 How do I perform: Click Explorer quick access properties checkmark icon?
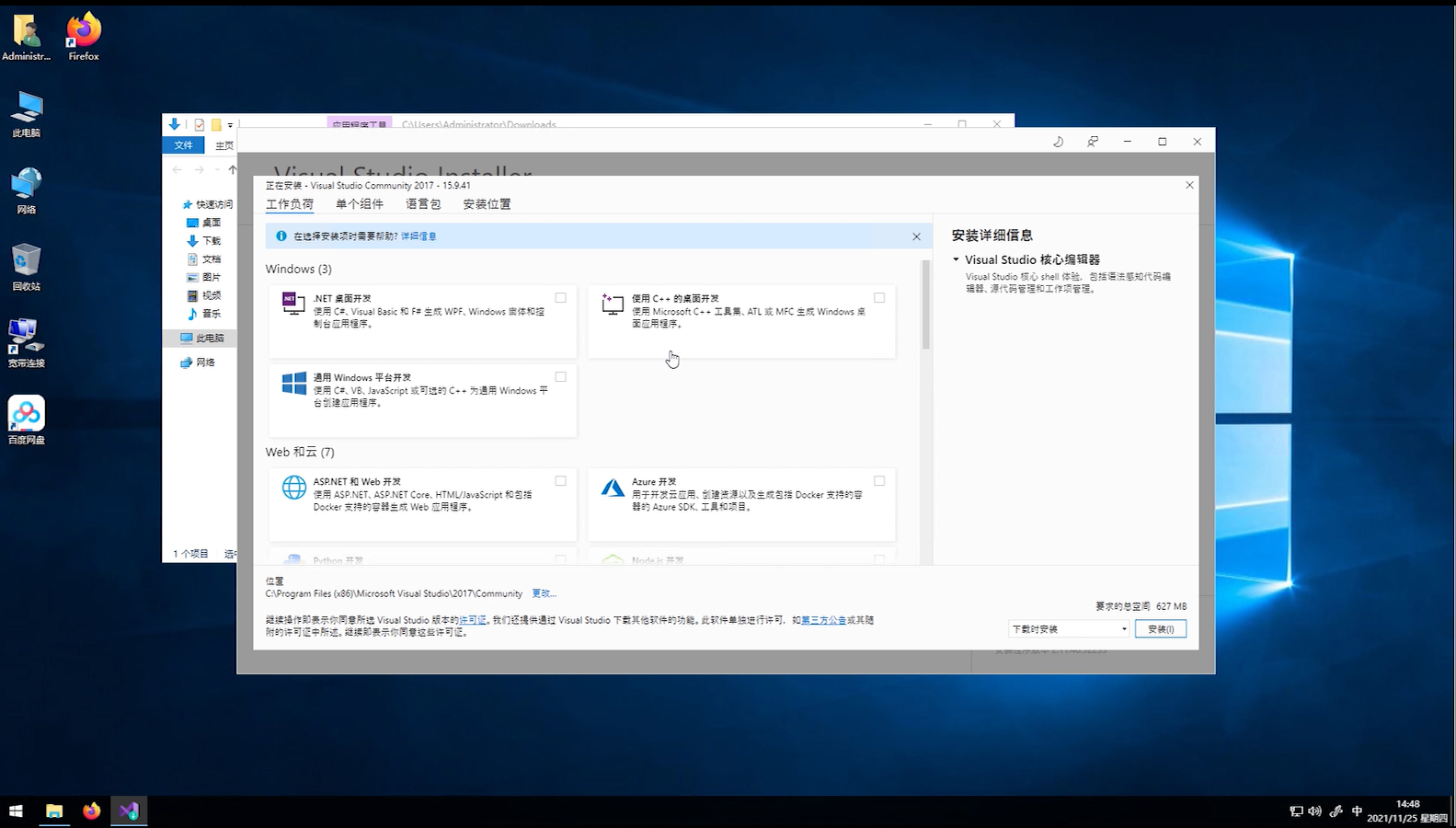pyautogui.click(x=199, y=124)
